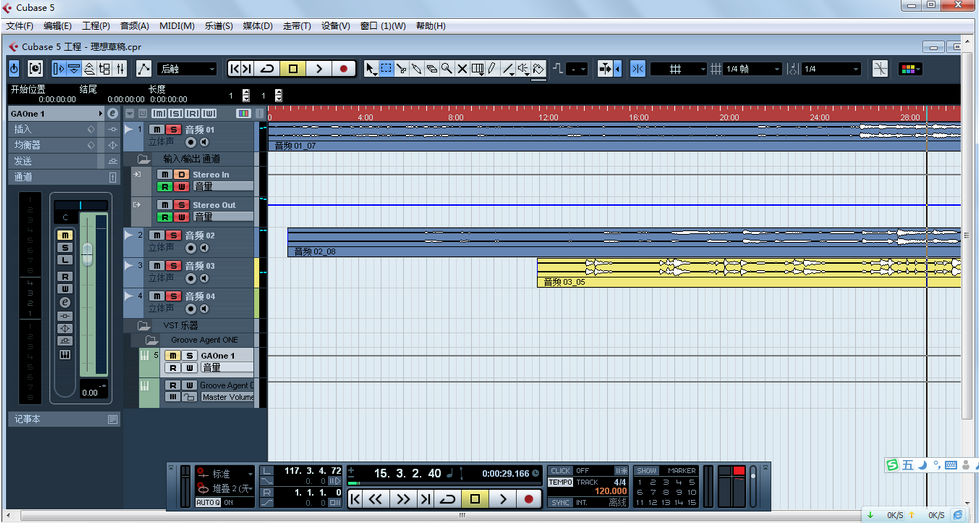Select the Split scissors tool

pyautogui.click(x=401, y=68)
